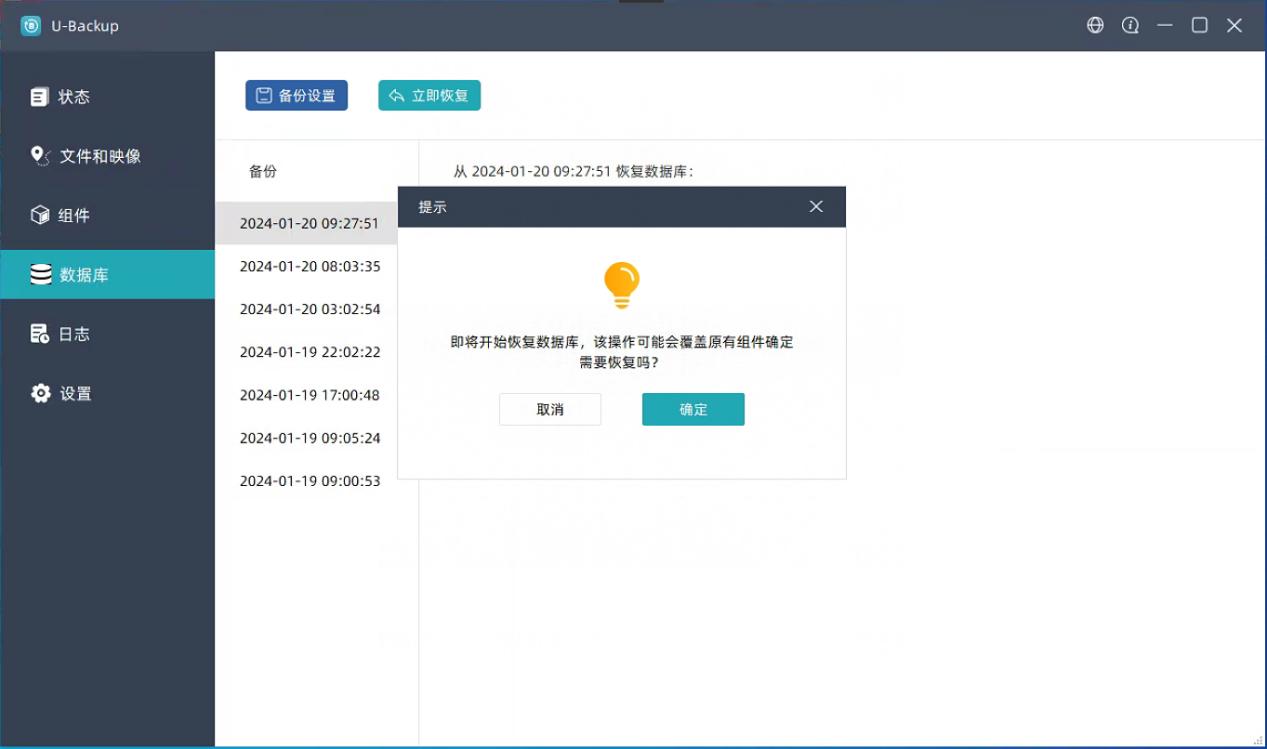Click the U-Backup app logo icon
This screenshot has width=1267, height=749.
[31, 26]
